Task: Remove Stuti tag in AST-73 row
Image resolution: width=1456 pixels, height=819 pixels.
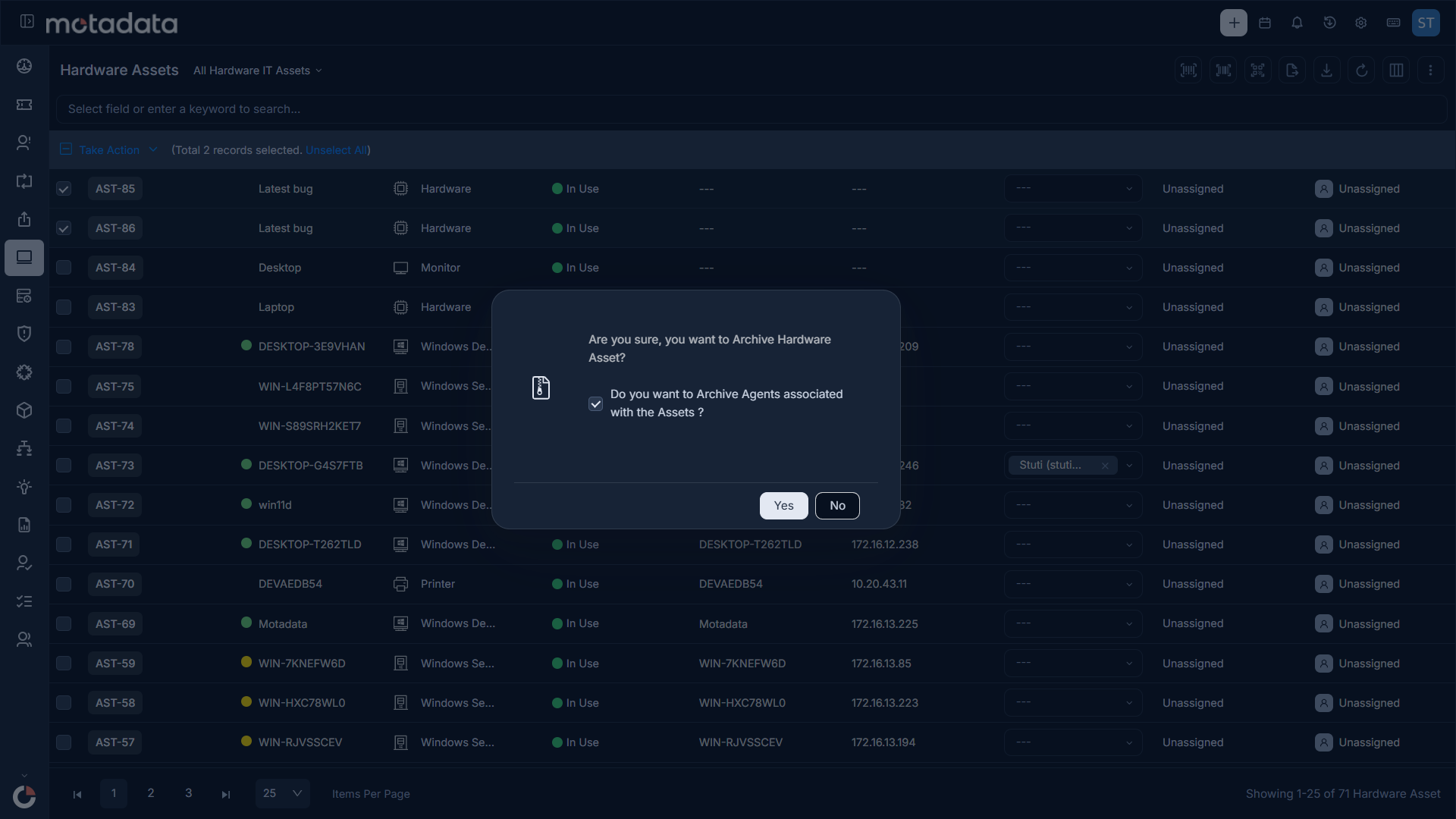Action: [x=1105, y=466]
